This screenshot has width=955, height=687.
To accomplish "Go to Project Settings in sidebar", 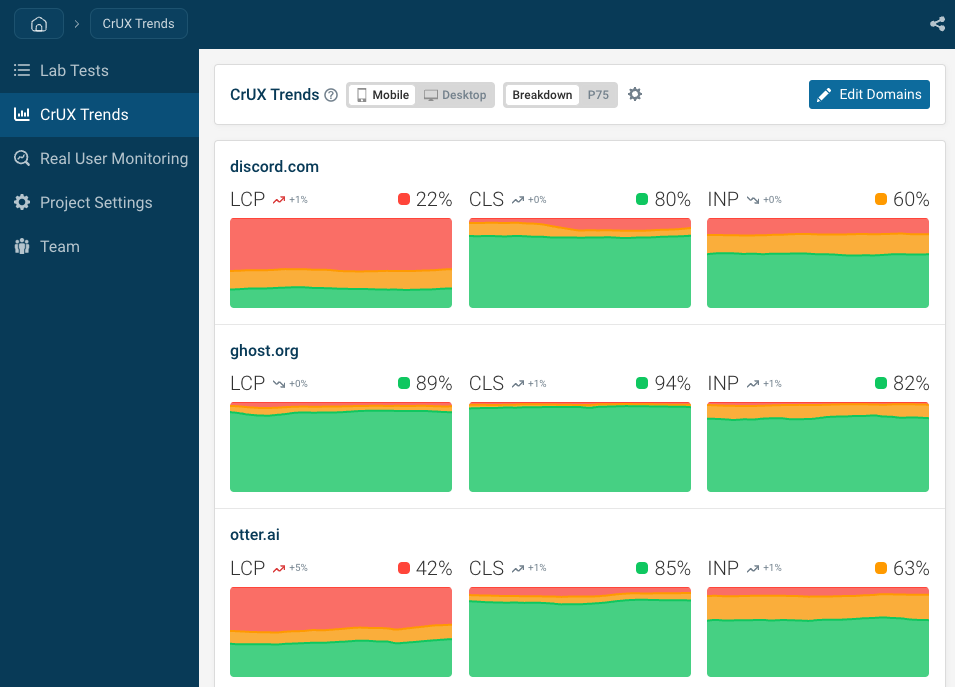I will (x=99, y=202).
